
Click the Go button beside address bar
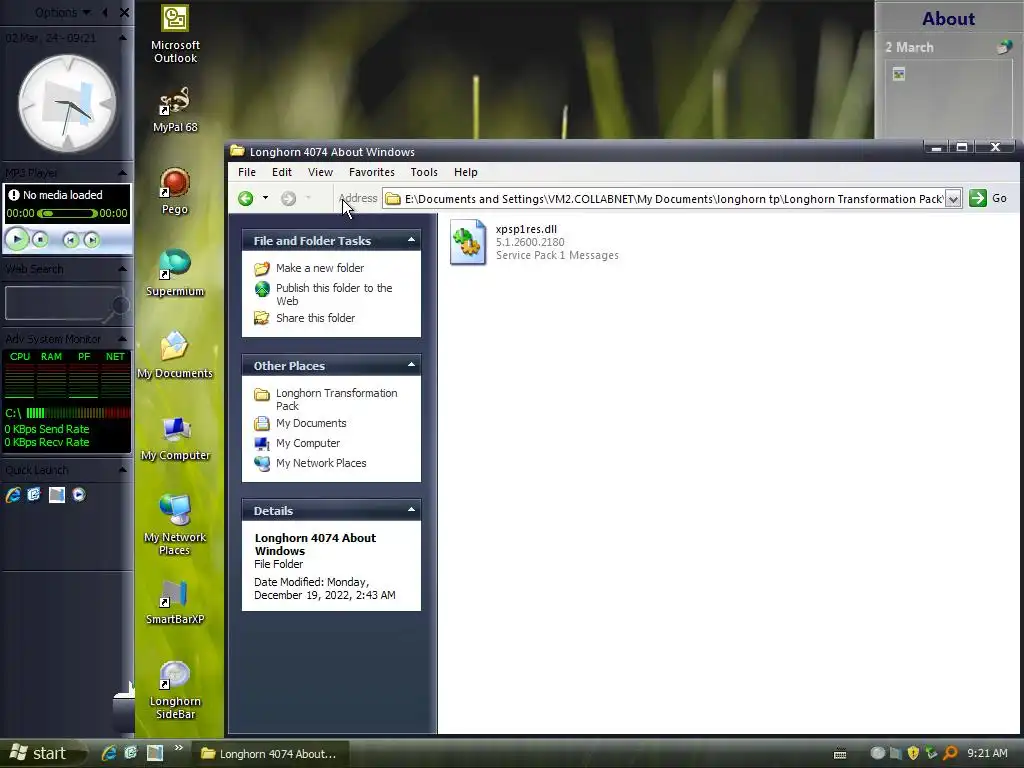tap(988, 199)
